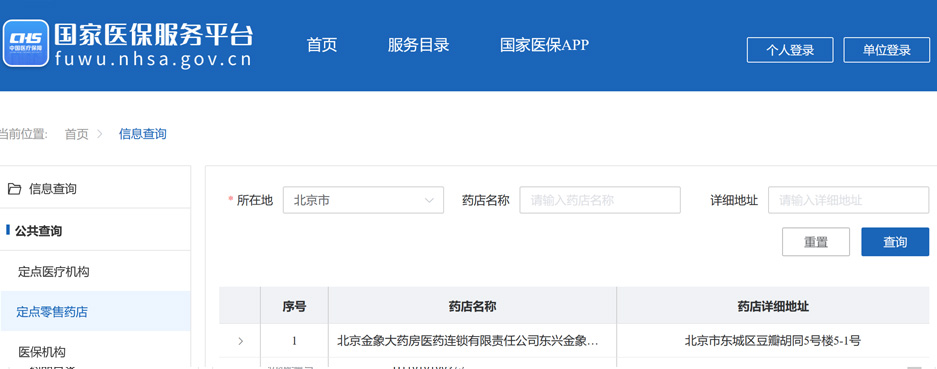Focus the 药店名称 input field
Image resolution: width=937 pixels, height=369 pixels.
tap(600, 200)
